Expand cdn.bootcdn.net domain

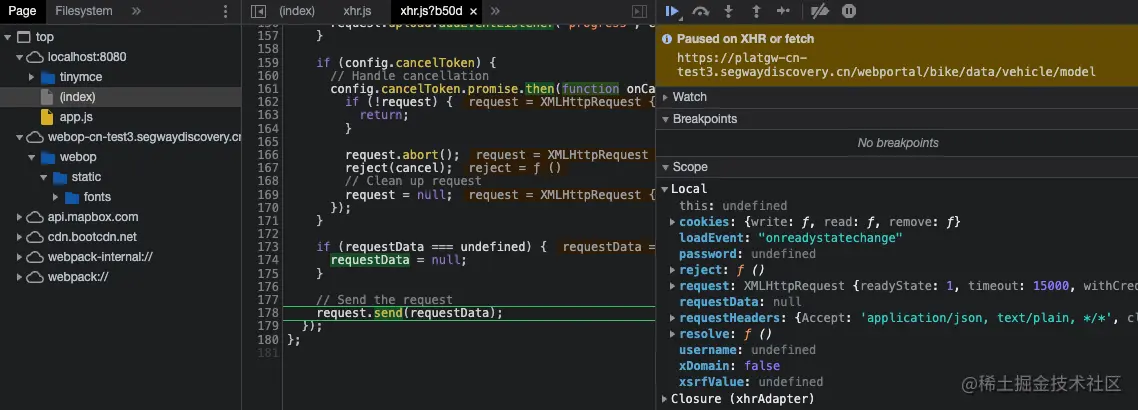(20, 237)
